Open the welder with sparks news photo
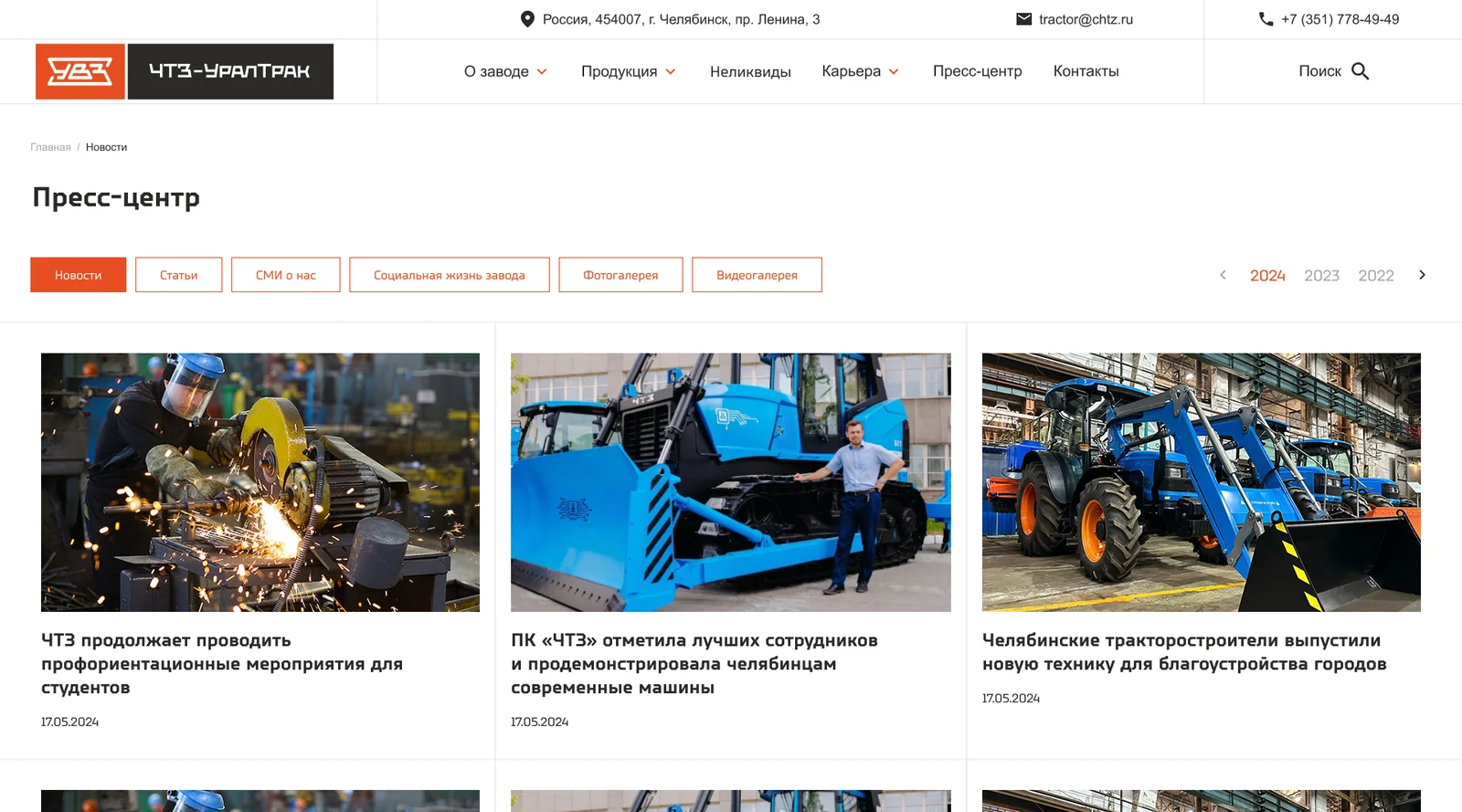 260,482
